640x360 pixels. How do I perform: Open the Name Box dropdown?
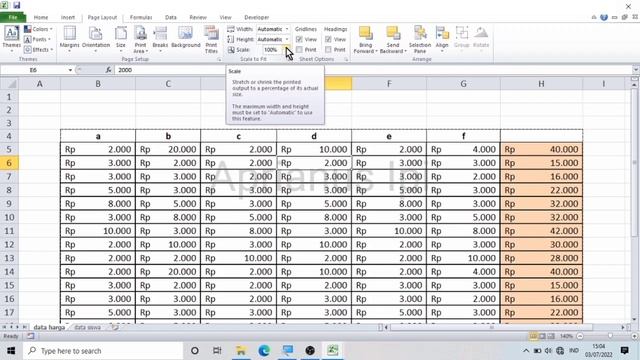tap(70, 70)
